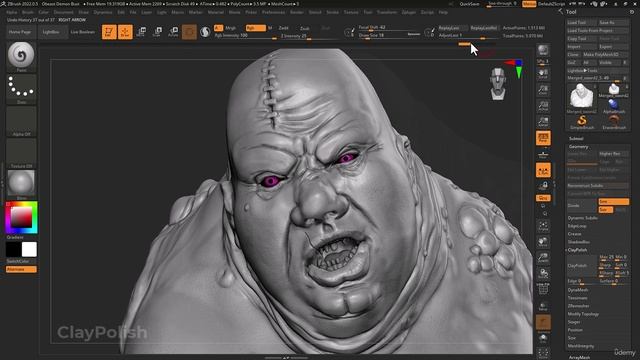Open the Home Page button
The height and width of the screenshot is (360, 640).
click(20, 32)
